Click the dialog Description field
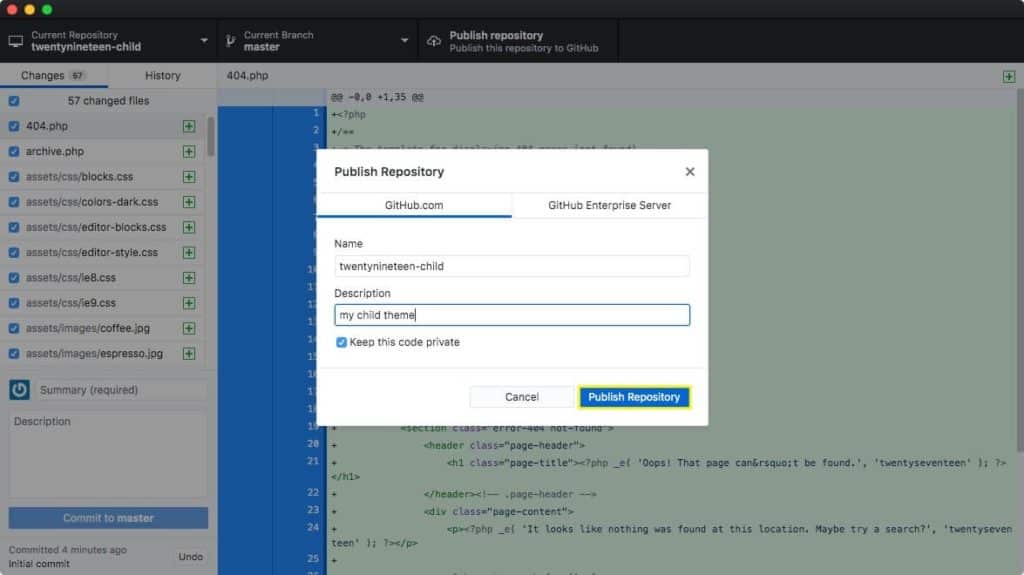The height and width of the screenshot is (575, 1024). coord(512,315)
